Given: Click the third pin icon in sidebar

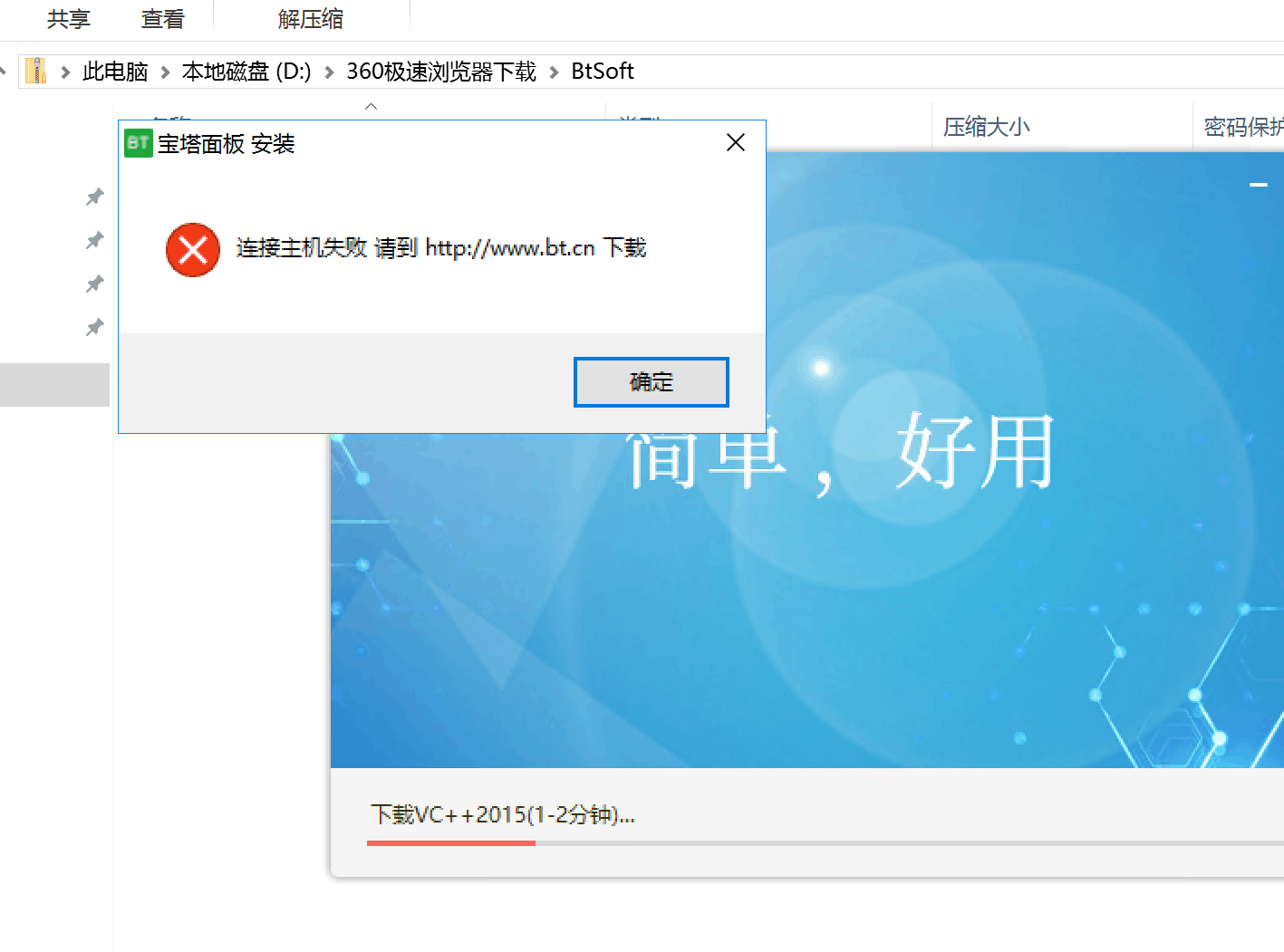Looking at the screenshot, I should point(94,284).
